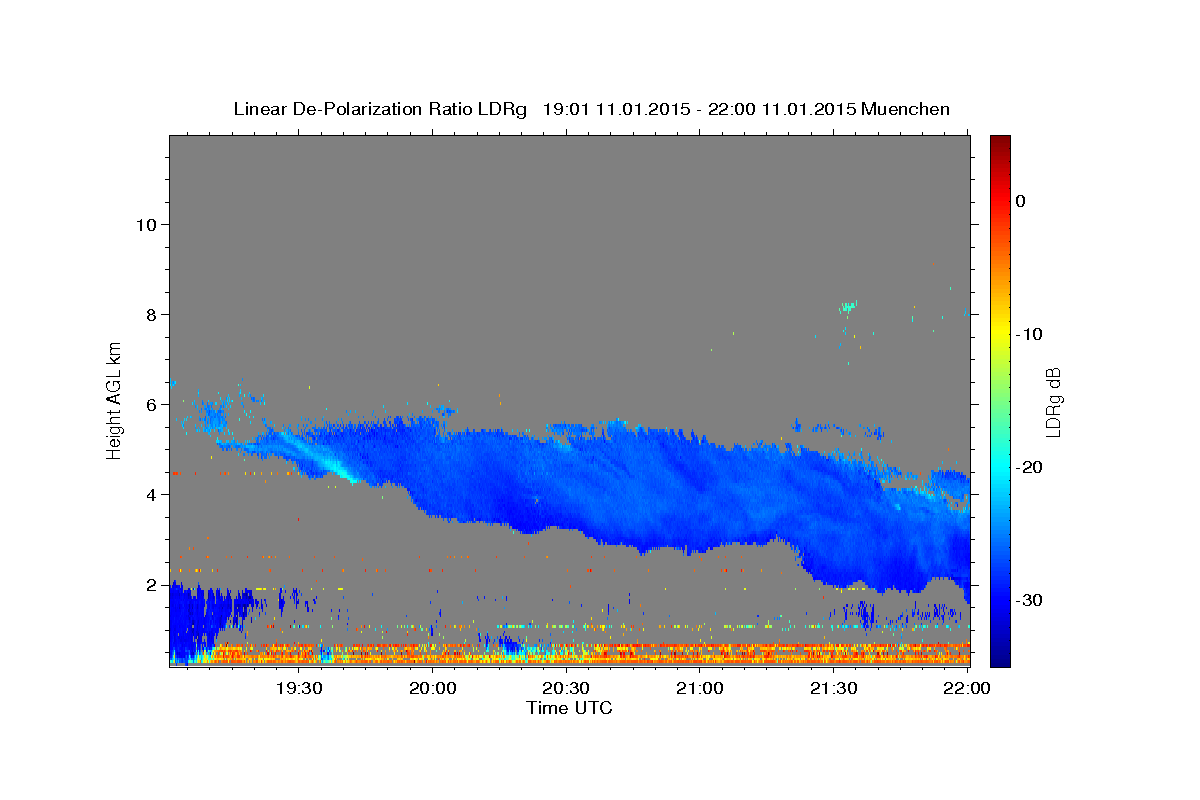Image resolution: width=1200 pixels, height=800 pixels.
Task: Click the dark red top of the colorbar
Action: 1000,145
